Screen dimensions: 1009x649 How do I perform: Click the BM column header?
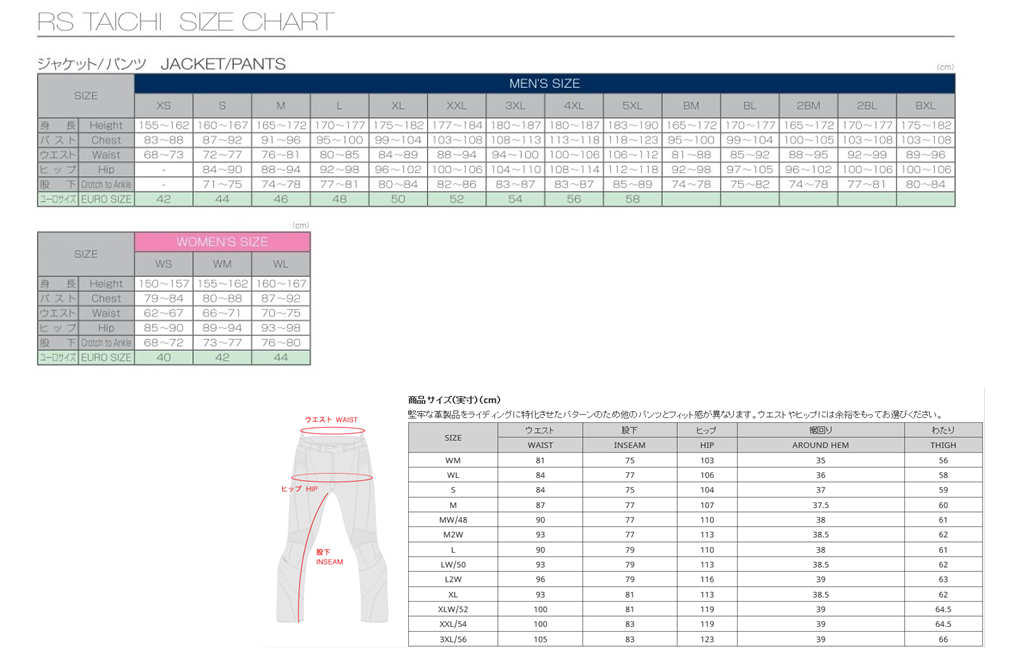coord(691,105)
